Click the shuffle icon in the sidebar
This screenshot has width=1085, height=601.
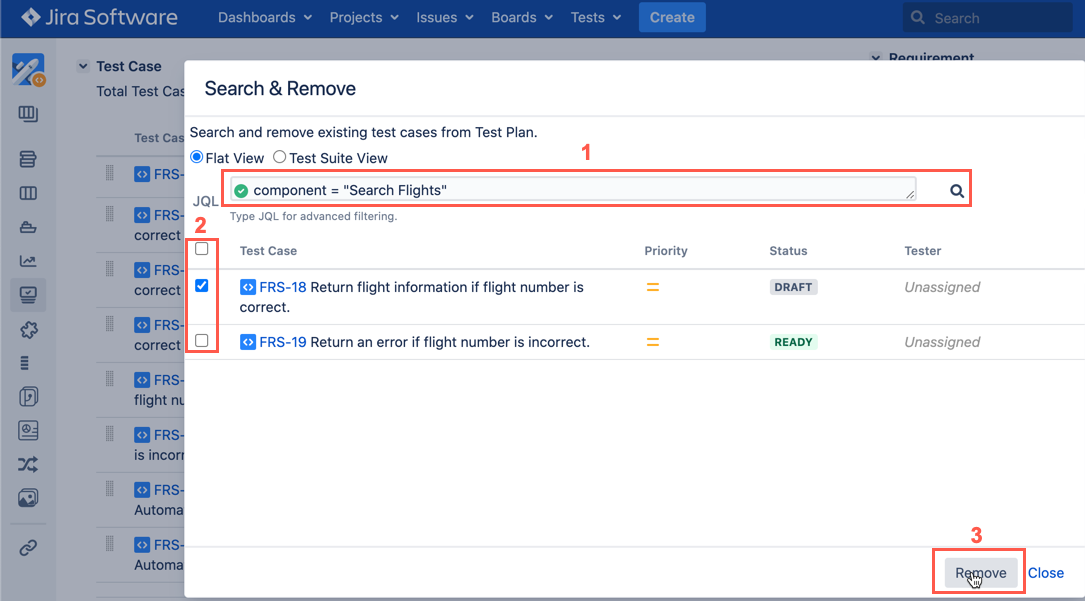tap(28, 464)
